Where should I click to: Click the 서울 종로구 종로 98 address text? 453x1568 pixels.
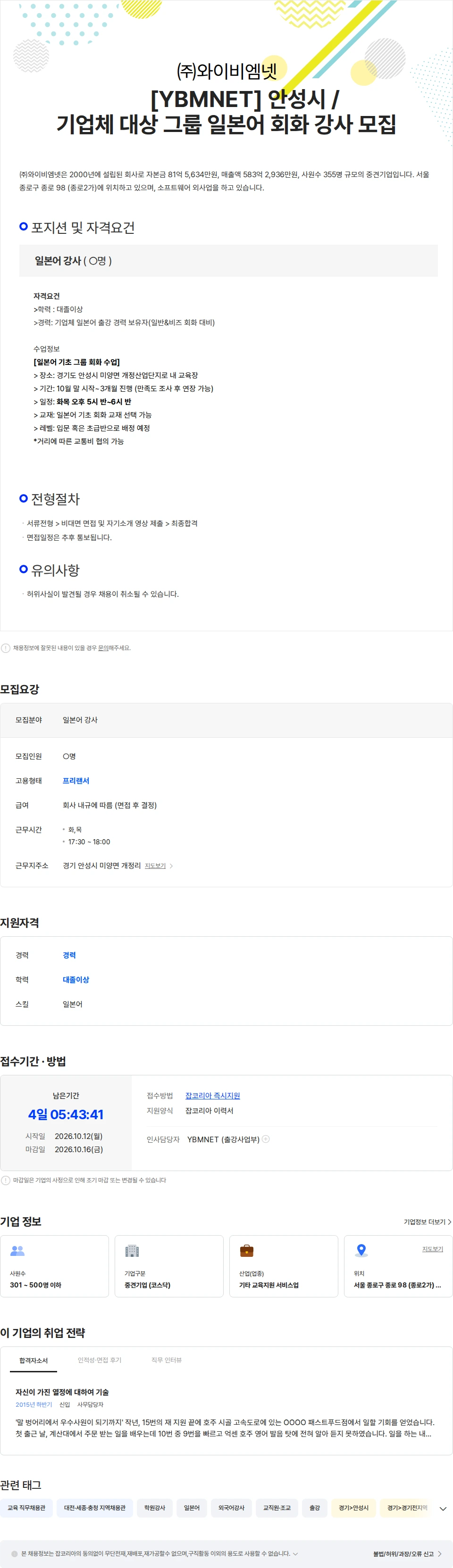coord(397,1285)
